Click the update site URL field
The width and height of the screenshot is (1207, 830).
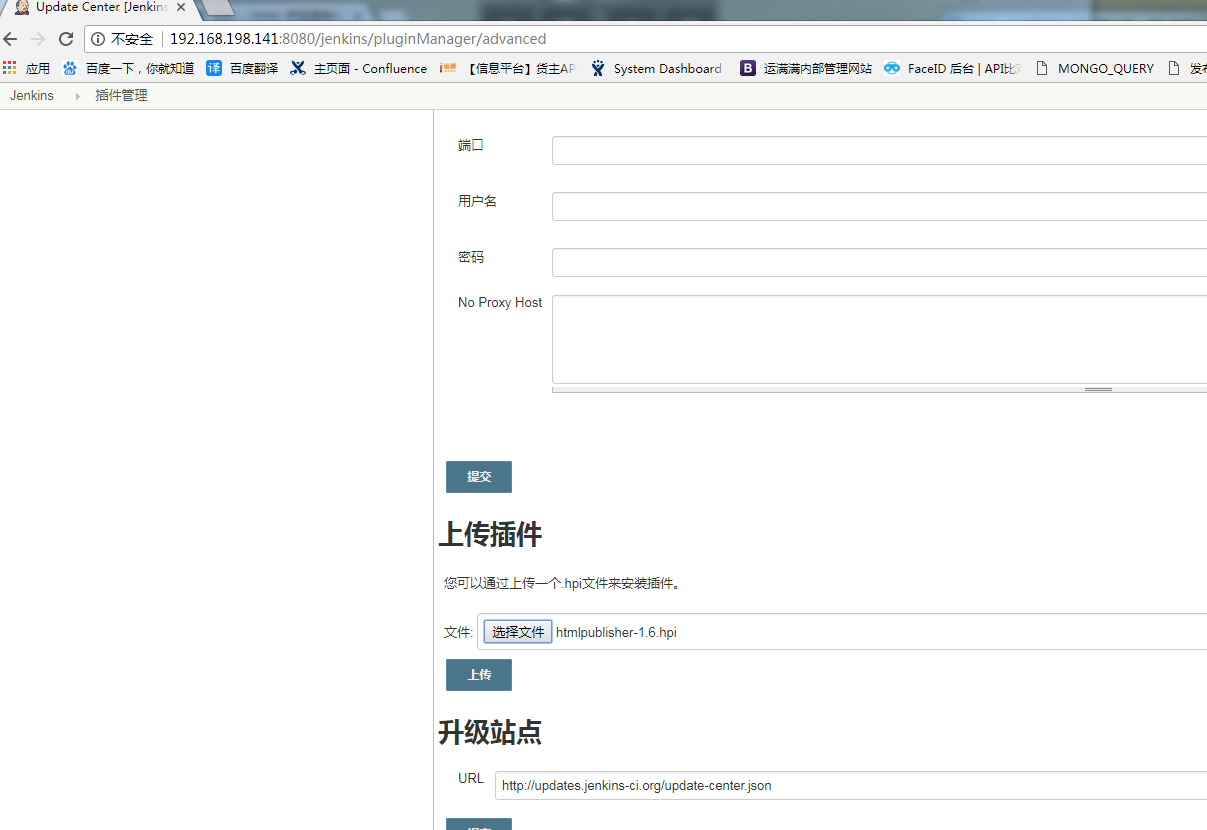click(851, 785)
